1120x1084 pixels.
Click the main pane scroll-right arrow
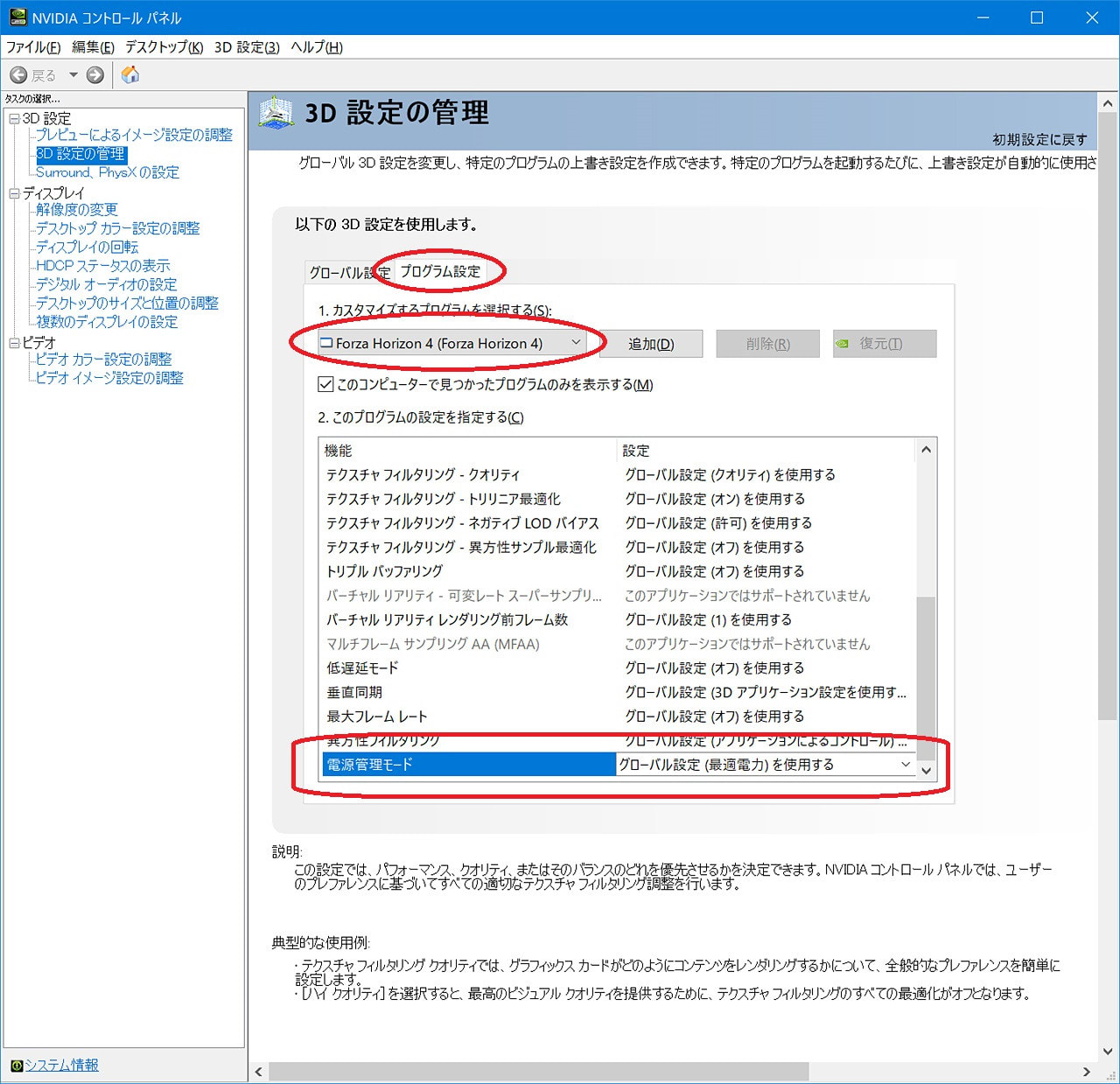(x=1087, y=1072)
